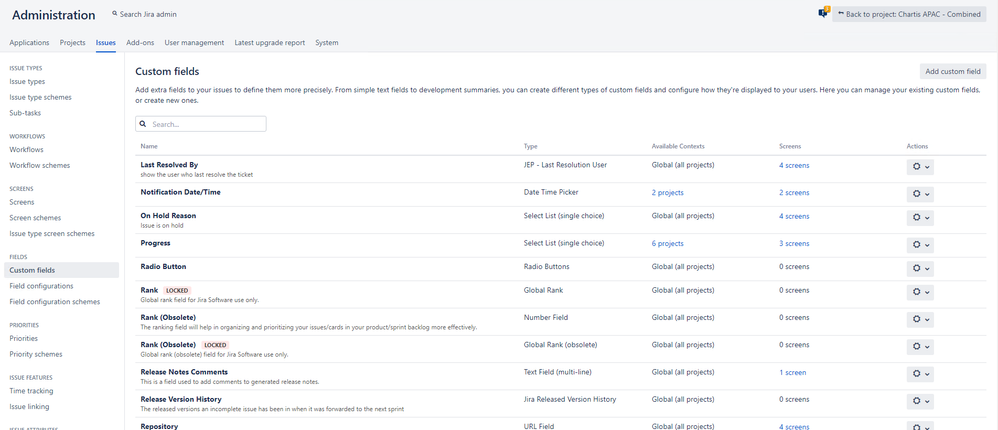Open actions gear for Number Field Rank (Obsolete)

point(920,319)
